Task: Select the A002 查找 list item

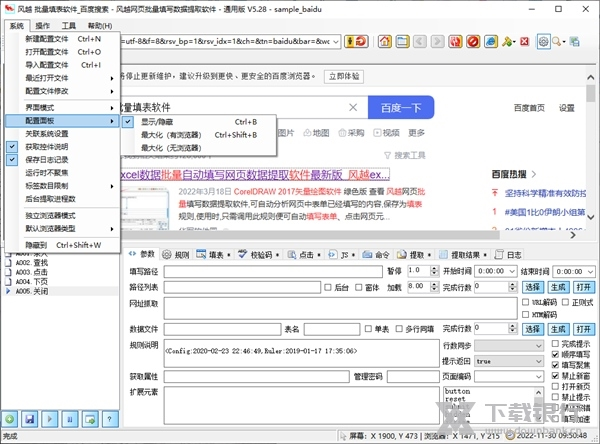Action: 31,263
